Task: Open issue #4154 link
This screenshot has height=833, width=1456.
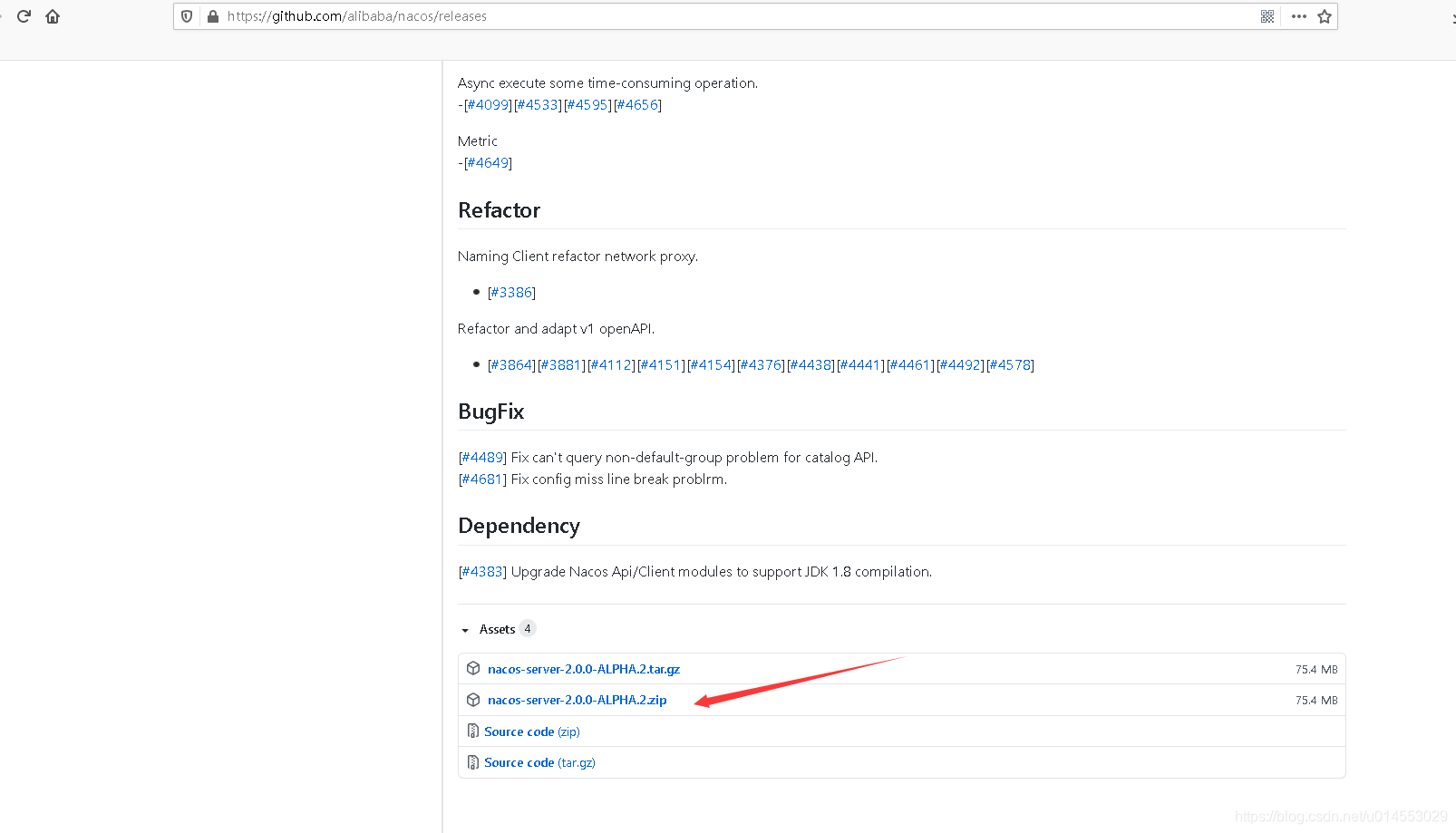Action: click(711, 365)
